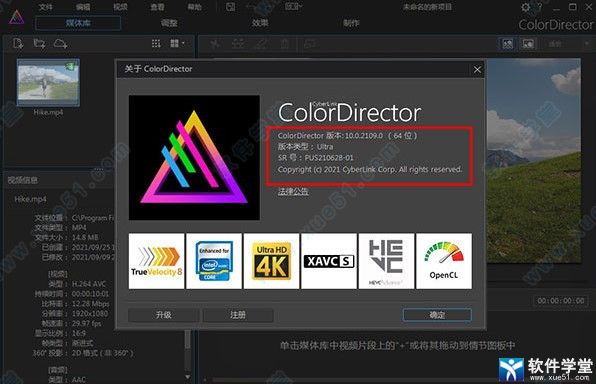This screenshot has height=384, width=596.
Task: Click the '14.8 MB' file size value
Action: pyautogui.click(x=85, y=238)
